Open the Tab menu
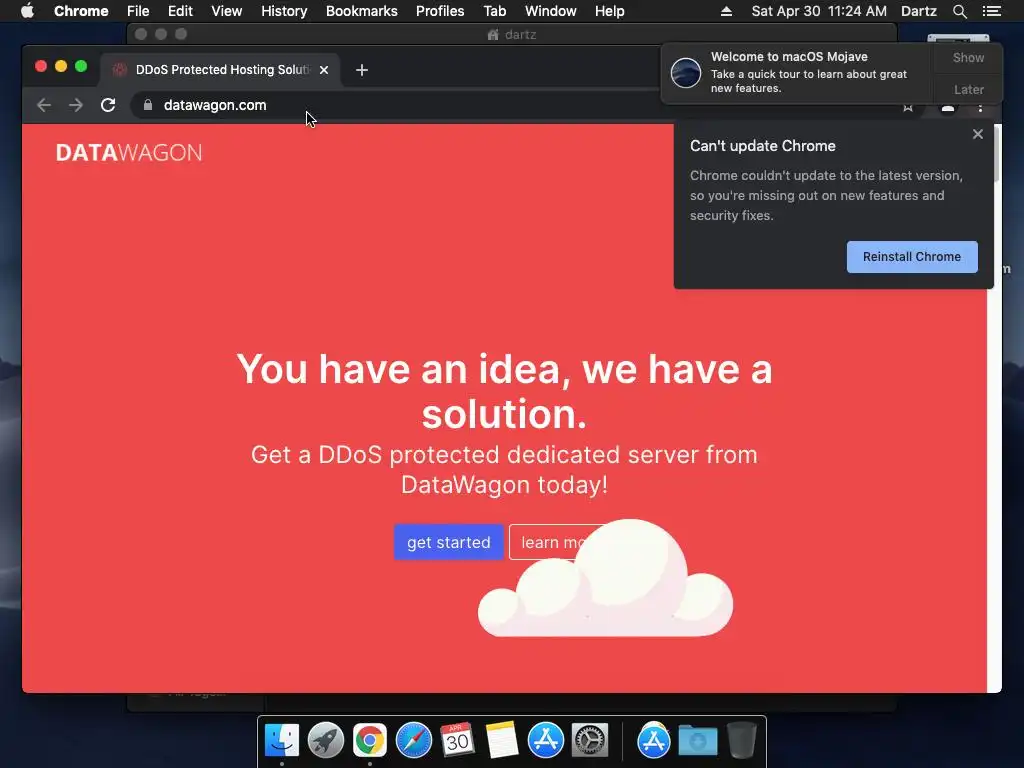Image resolution: width=1024 pixels, height=768 pixels. (494, 11)
